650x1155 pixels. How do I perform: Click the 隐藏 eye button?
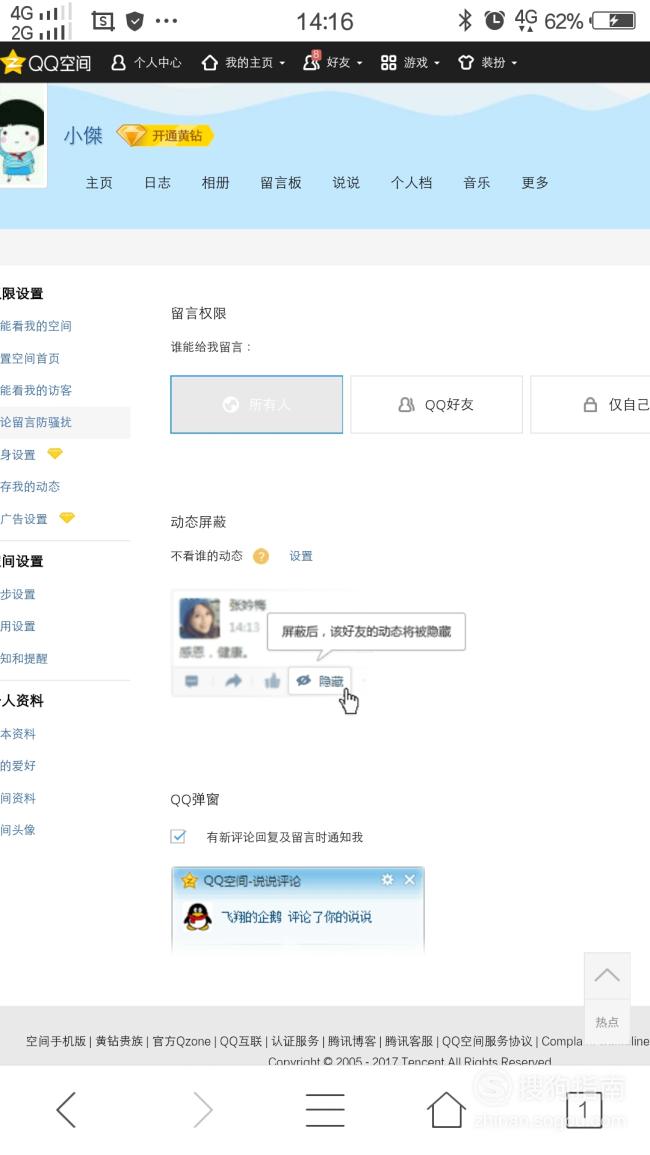coord(320,681)
